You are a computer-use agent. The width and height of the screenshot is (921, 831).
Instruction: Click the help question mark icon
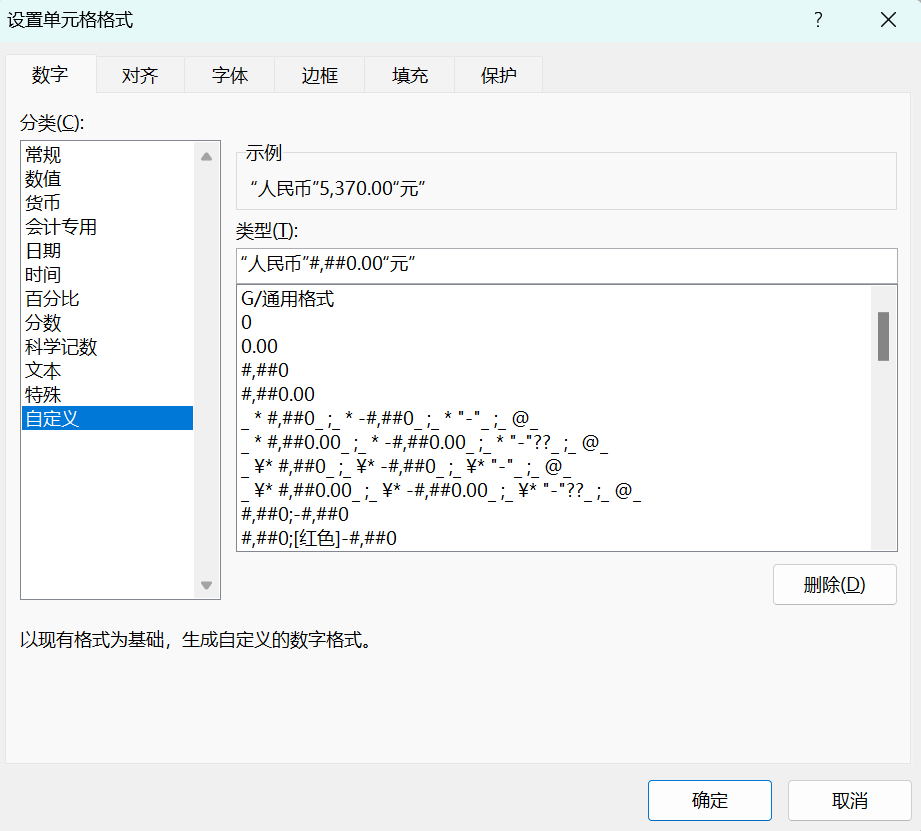[818, 20]
